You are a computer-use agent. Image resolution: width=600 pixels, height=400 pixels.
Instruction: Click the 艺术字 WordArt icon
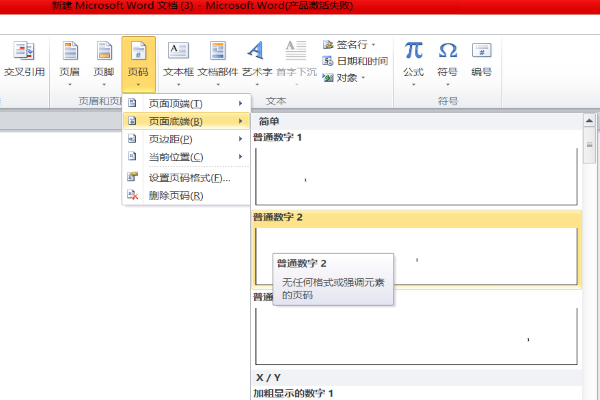pos(256,51)
